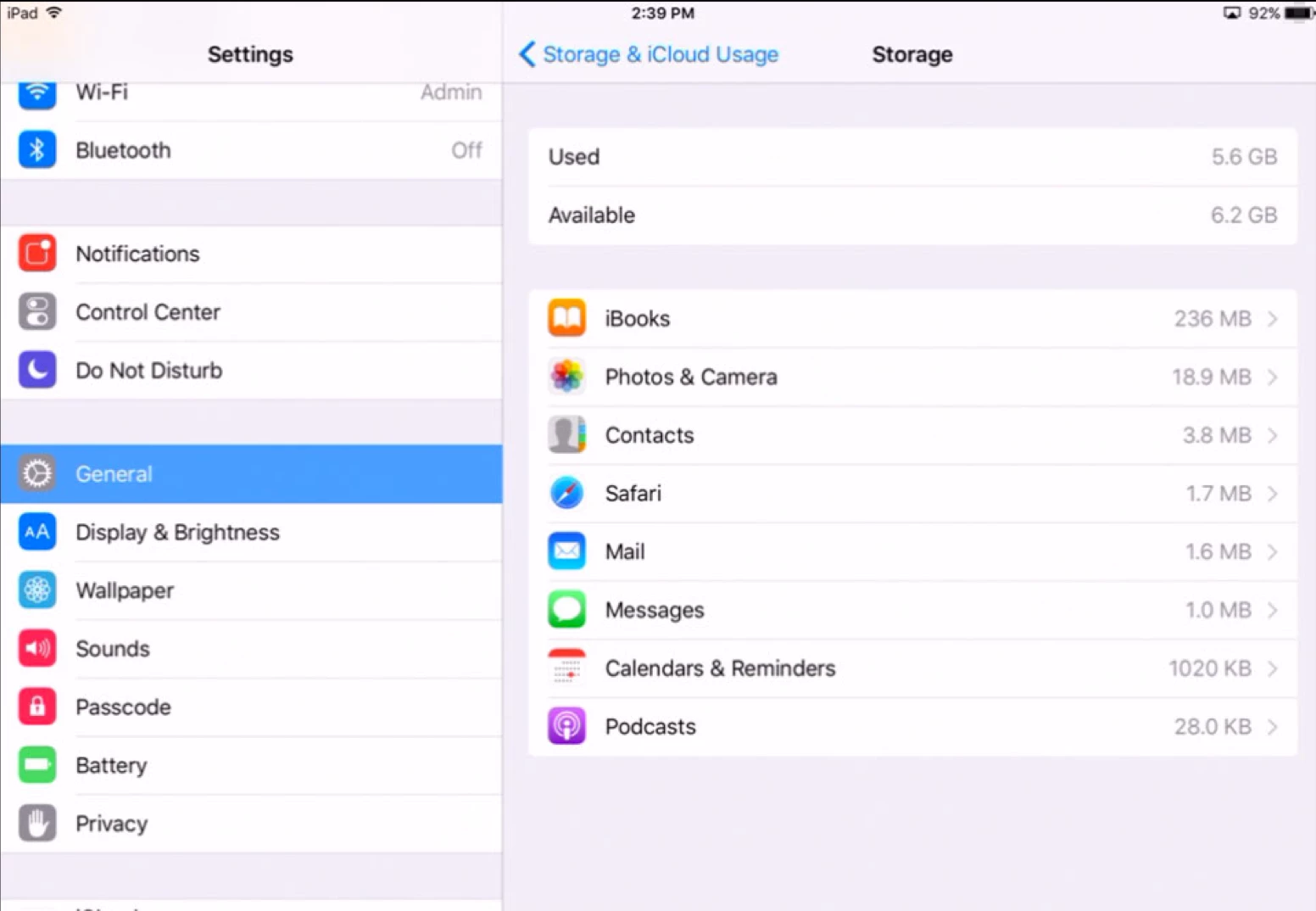
Task: Expand iBooks storage details via chevron
Action: click(1272, 319)
